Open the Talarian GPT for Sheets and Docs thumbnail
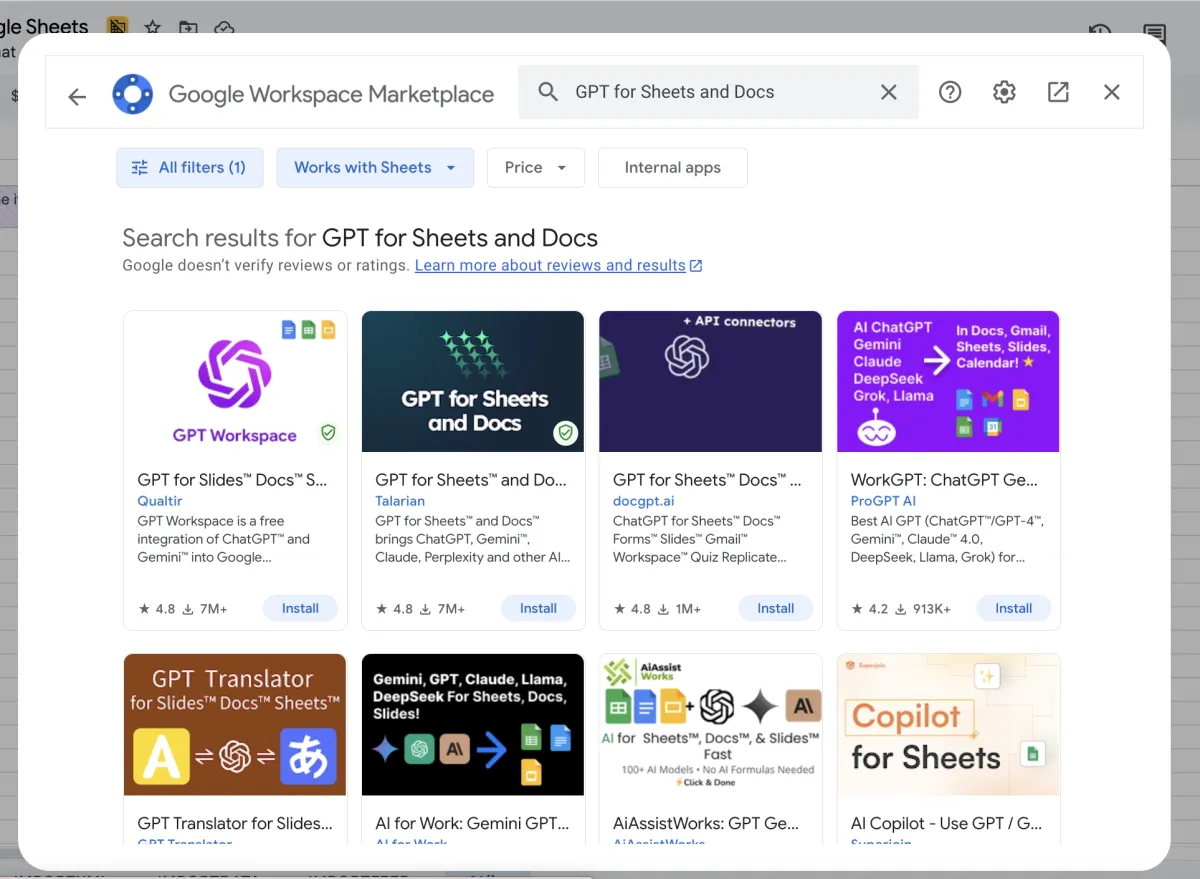This screenshot has height=879, width=1200. click(x=473, y=382)
